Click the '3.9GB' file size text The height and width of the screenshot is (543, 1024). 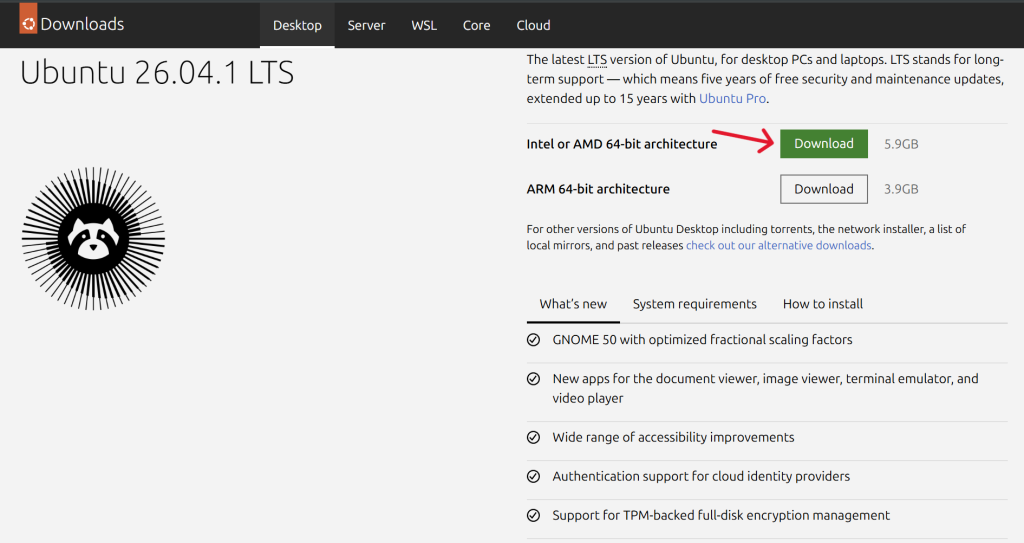click(x=901, y=189)
